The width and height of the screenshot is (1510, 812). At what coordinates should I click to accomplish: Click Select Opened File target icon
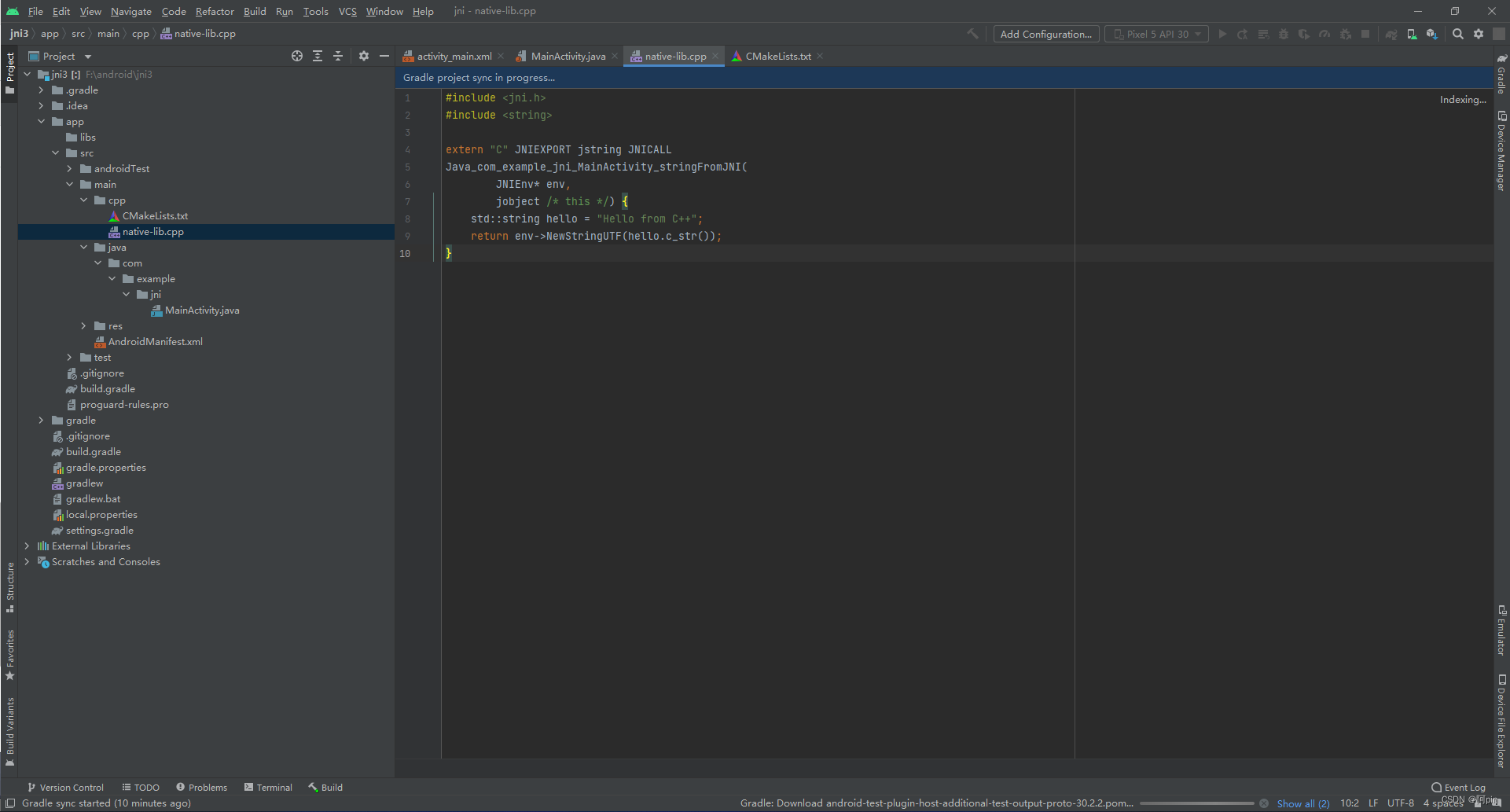[x=297, y=56]
